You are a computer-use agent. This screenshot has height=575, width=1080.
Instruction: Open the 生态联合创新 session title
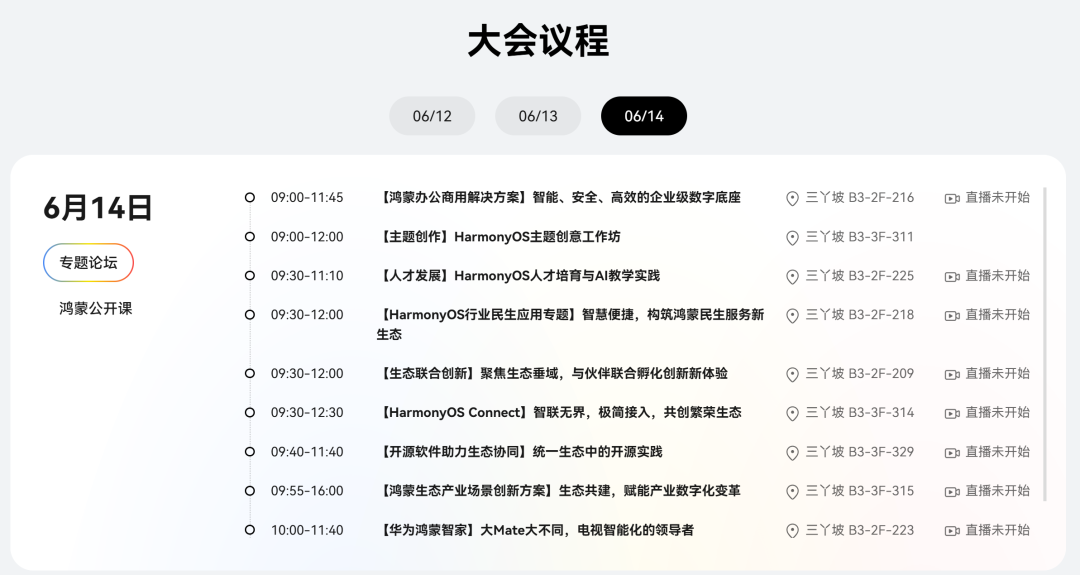click(x=552, y=374)
